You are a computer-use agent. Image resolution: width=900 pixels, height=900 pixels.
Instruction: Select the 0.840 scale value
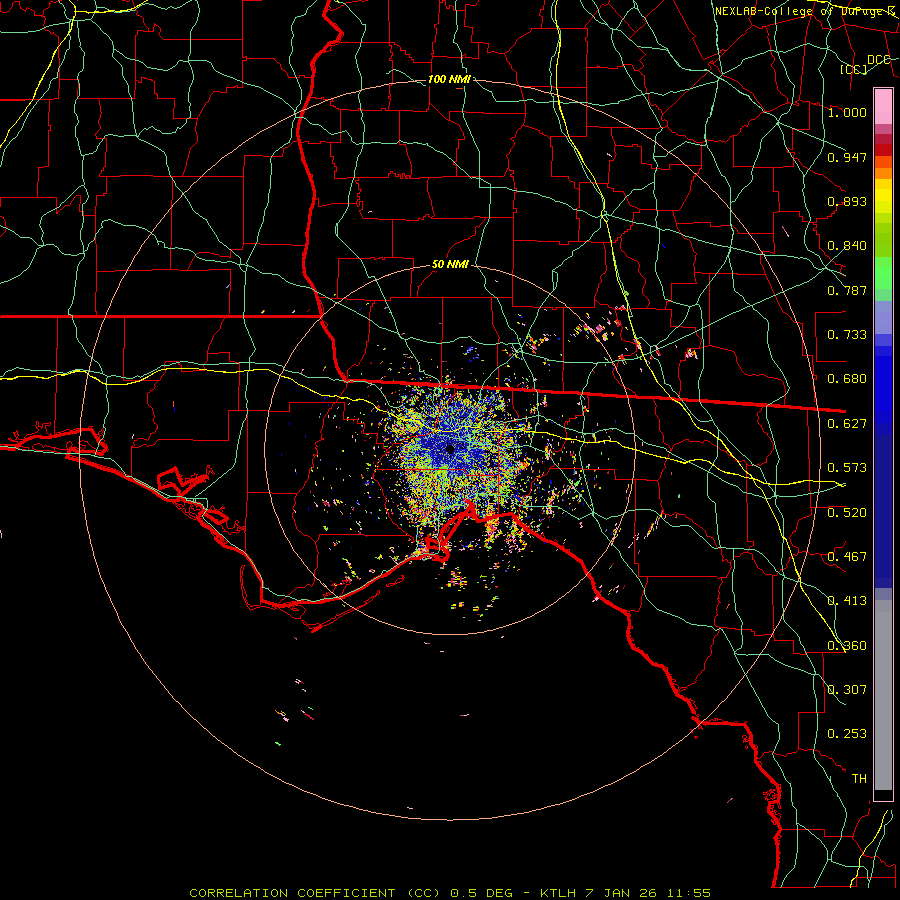(x=847, y=246)
